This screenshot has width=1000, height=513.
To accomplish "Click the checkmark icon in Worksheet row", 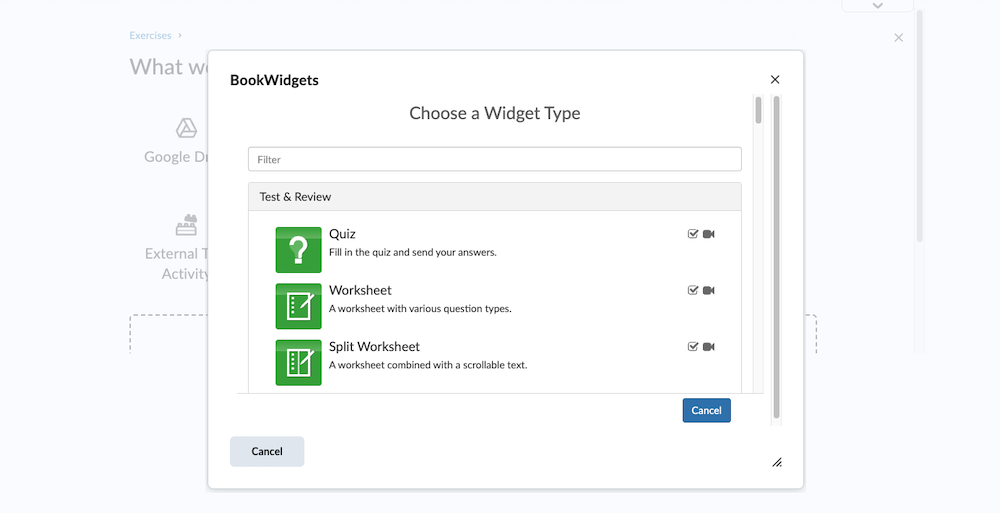I will [x=693, y=290].
